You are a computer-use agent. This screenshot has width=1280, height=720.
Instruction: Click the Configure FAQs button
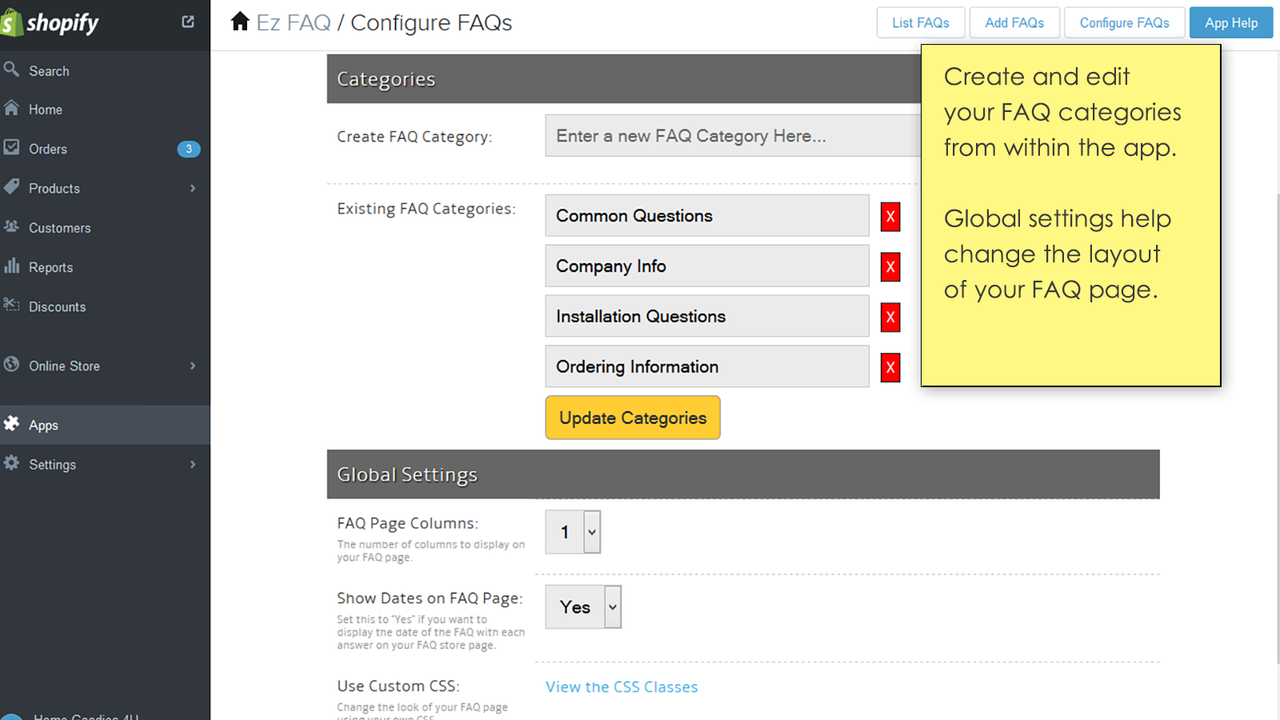1125,22
